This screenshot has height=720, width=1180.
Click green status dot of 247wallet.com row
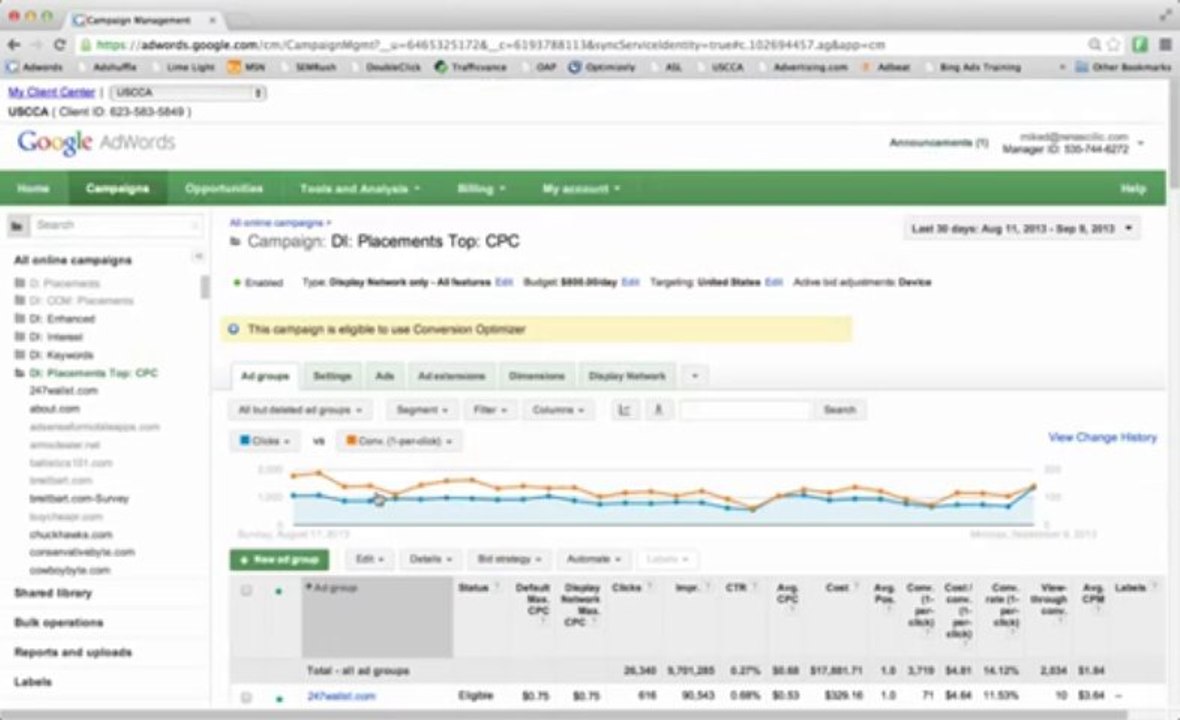point(279,698)
